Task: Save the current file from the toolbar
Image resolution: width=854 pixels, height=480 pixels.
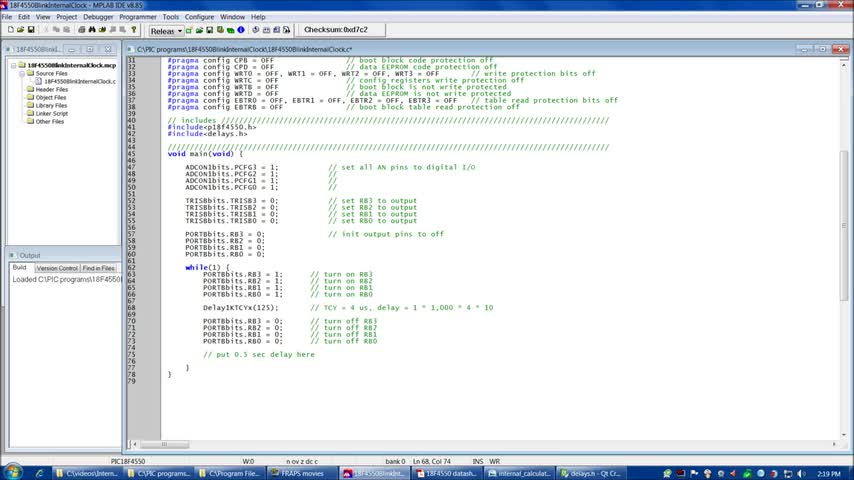Action: tap(31, 30)
